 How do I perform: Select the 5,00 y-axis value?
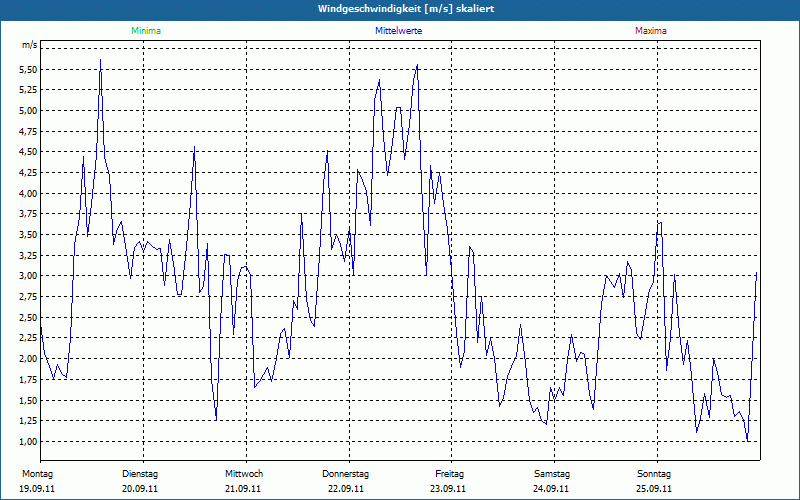[x=28, y=111]
